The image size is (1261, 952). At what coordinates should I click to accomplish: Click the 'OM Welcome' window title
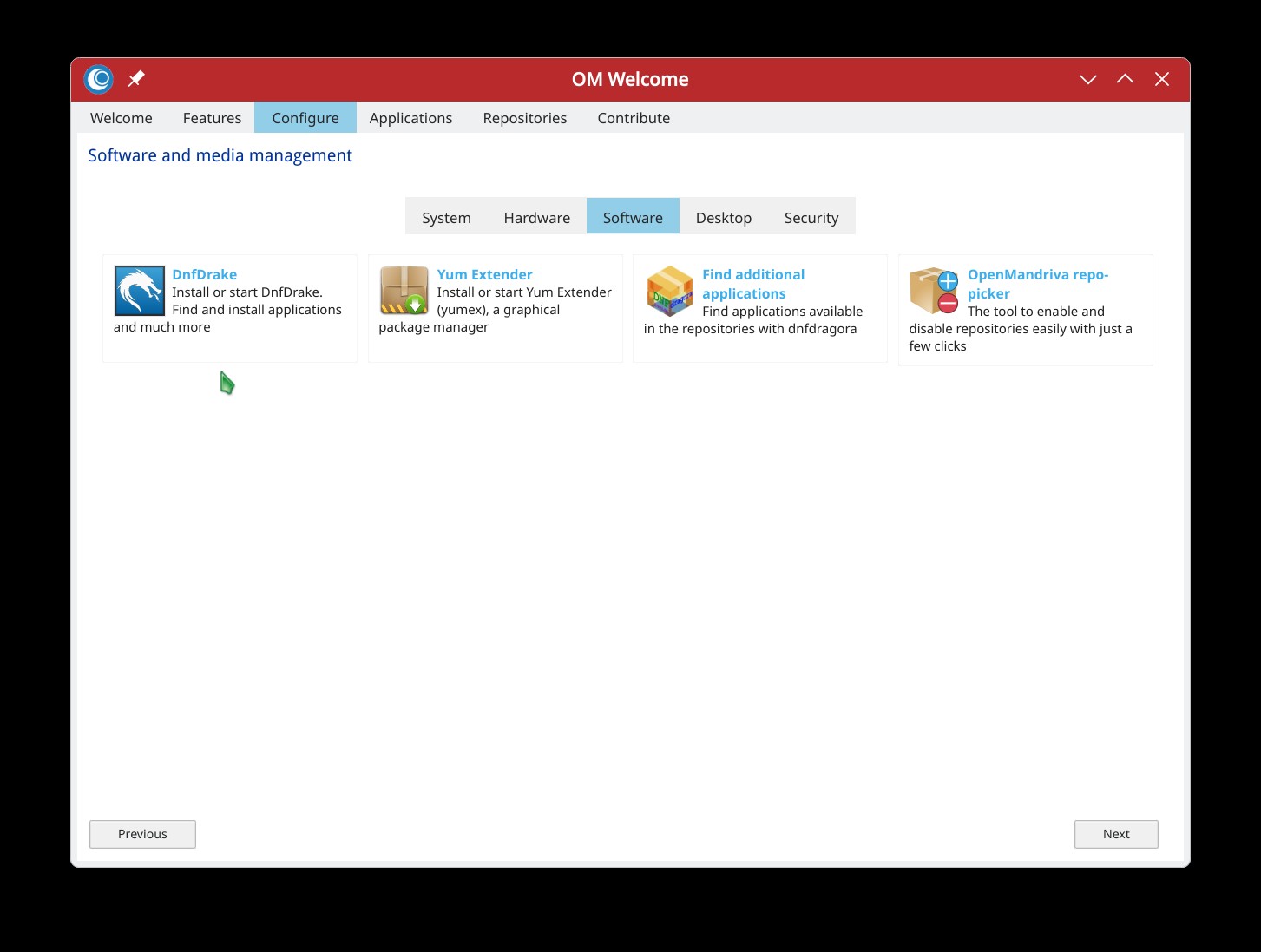click(x=630, y=79)
